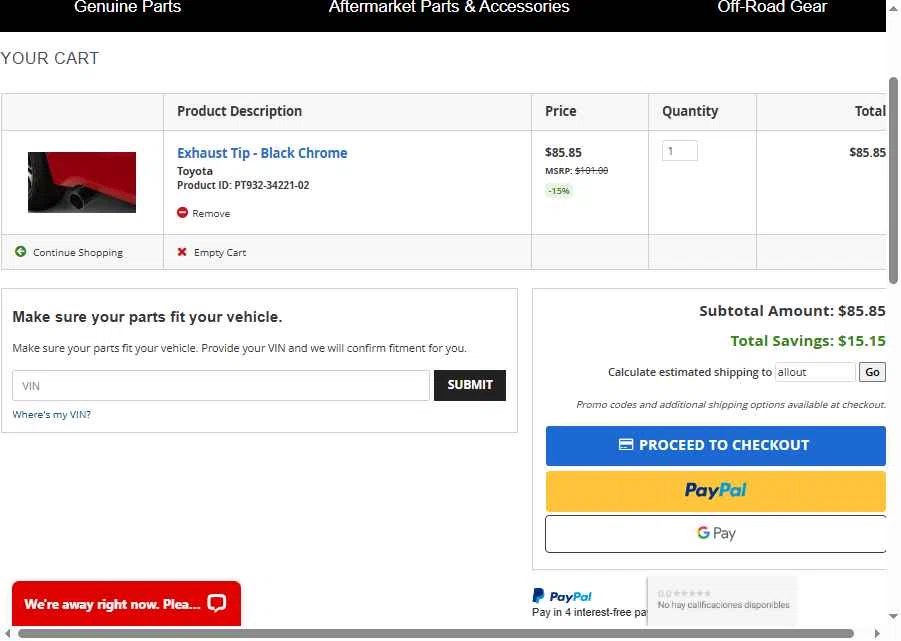
Task: Click the Empty Cart link
Action: point(220,253)
